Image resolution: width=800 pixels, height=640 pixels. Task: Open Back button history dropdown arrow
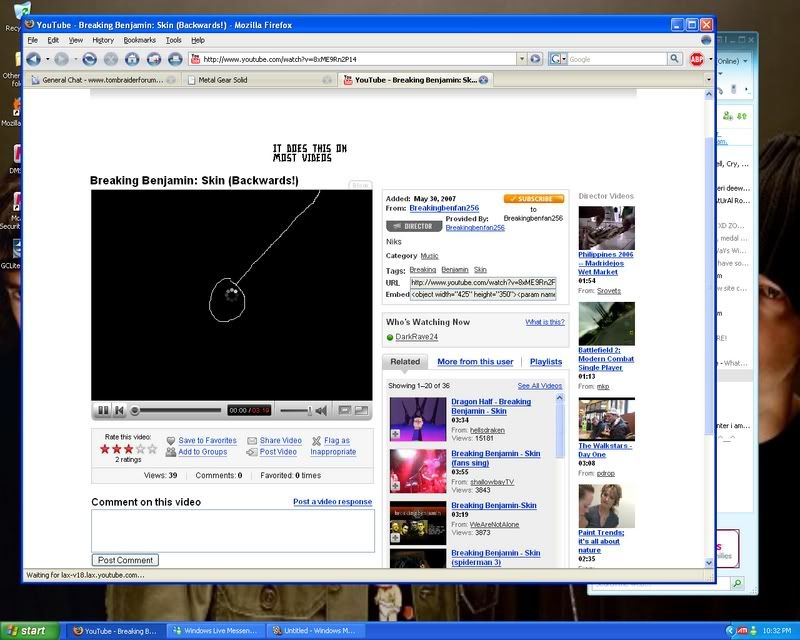pos(47,59)
